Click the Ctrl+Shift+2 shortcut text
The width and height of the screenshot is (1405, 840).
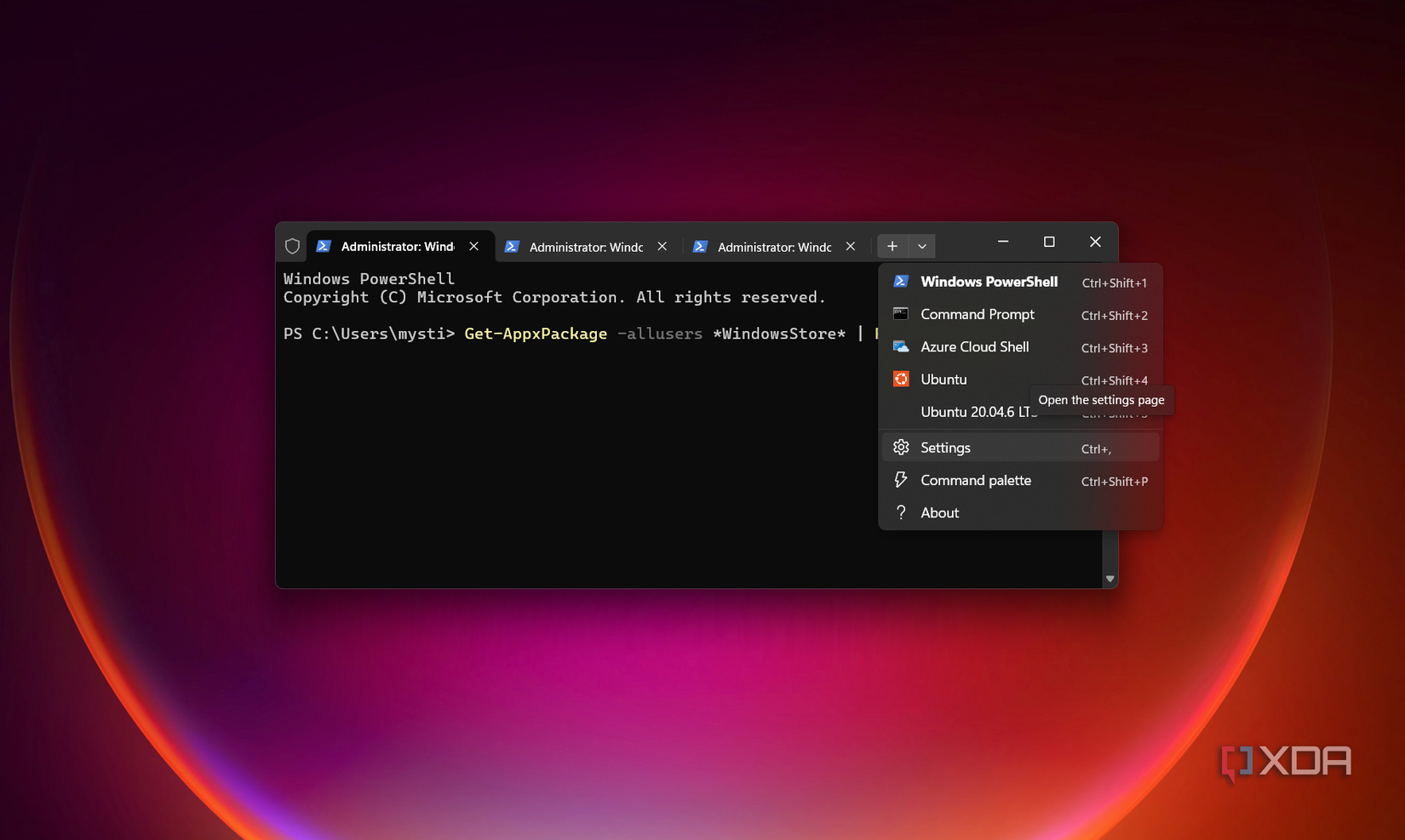pos(1114,316)
